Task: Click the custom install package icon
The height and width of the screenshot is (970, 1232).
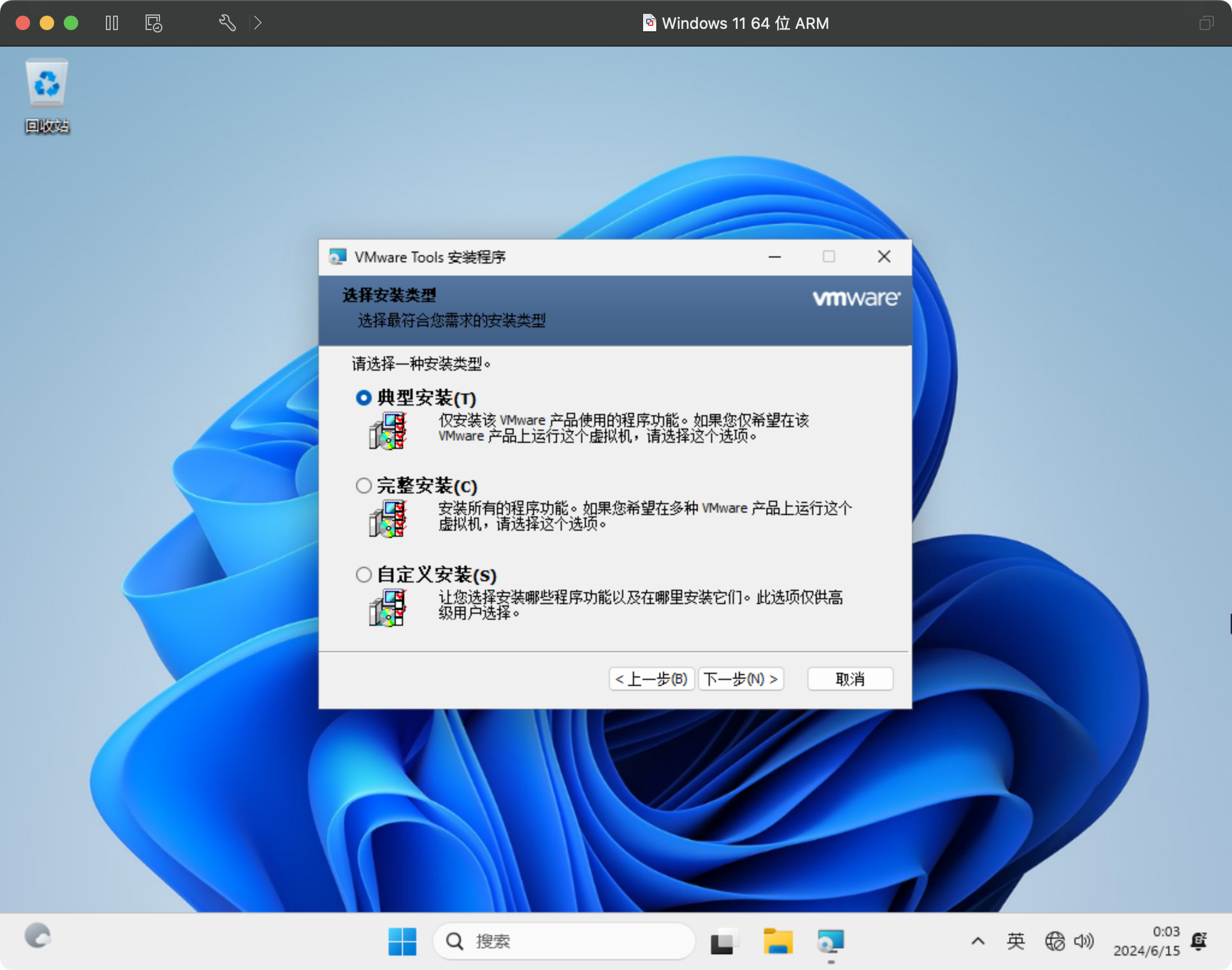Action: click(388, 608)
